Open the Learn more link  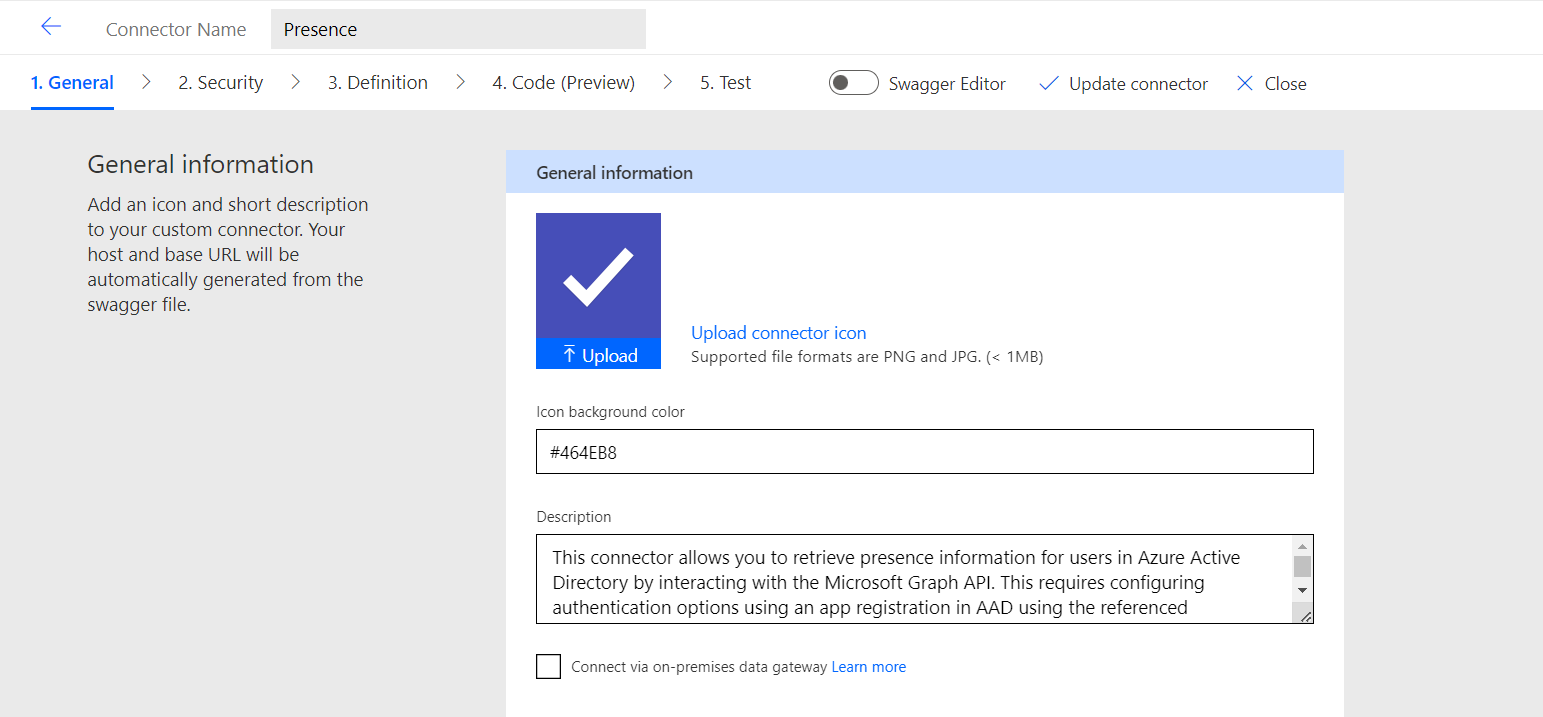[868, 667]
